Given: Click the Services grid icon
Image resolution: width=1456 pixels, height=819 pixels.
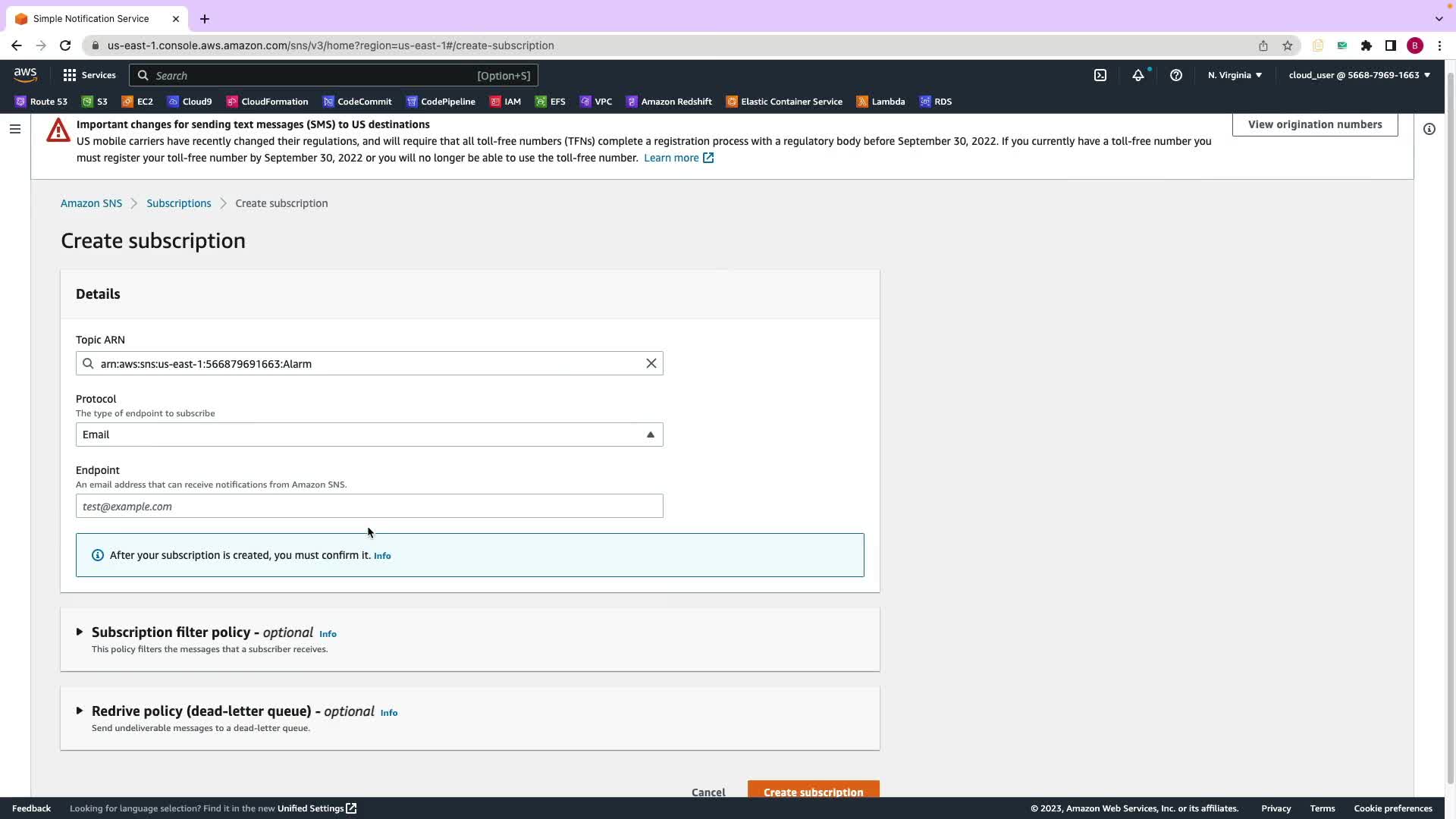Looking at the screenshot, I should tap(70, 75).
